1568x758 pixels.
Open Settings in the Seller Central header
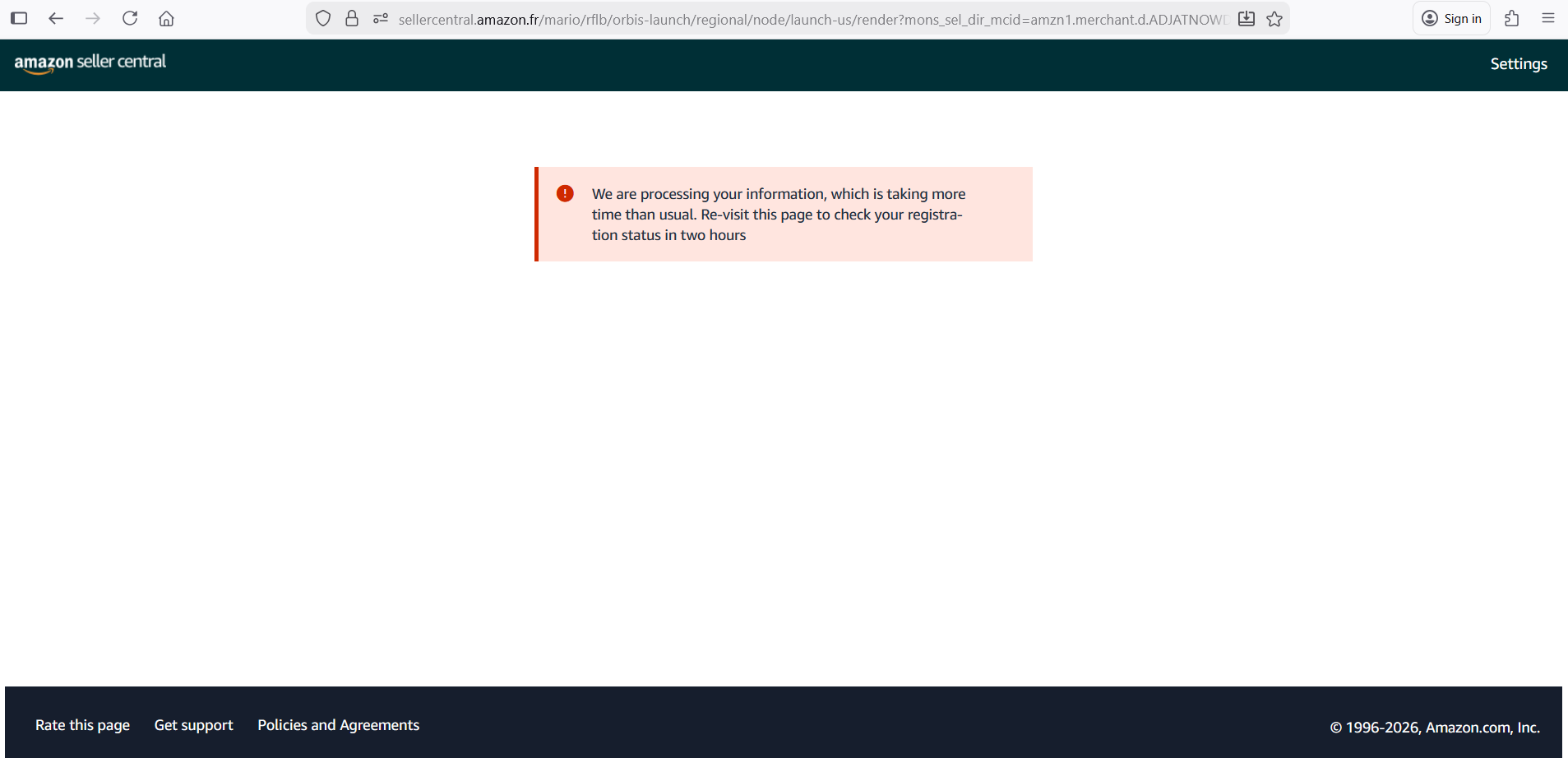coord(1518,64)
